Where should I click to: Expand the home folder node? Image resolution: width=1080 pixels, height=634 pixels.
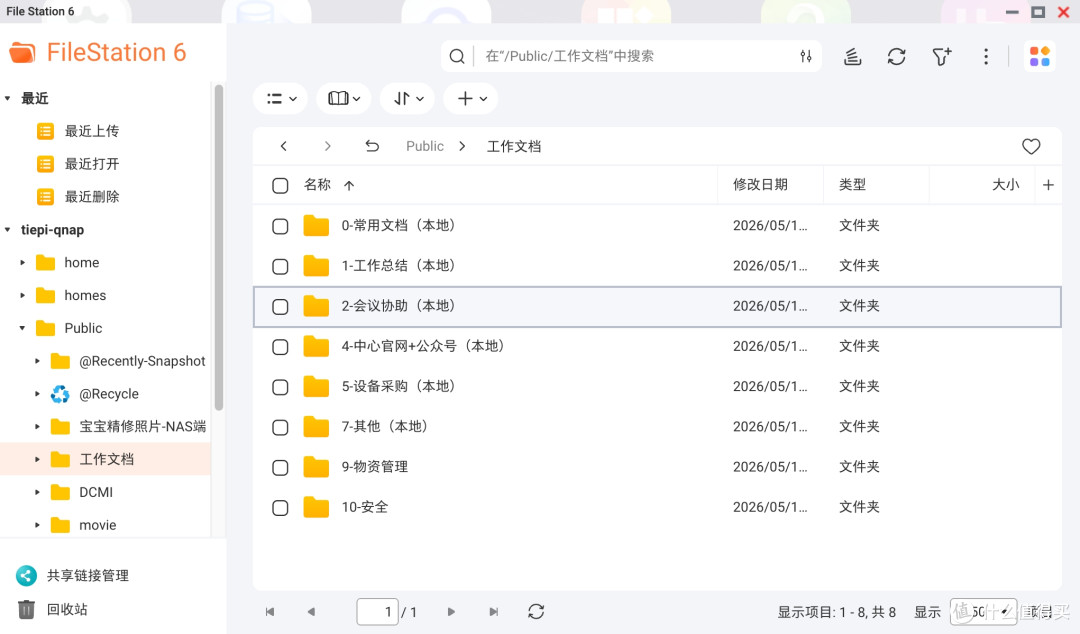pyautogui.click(x=22, y=263)
